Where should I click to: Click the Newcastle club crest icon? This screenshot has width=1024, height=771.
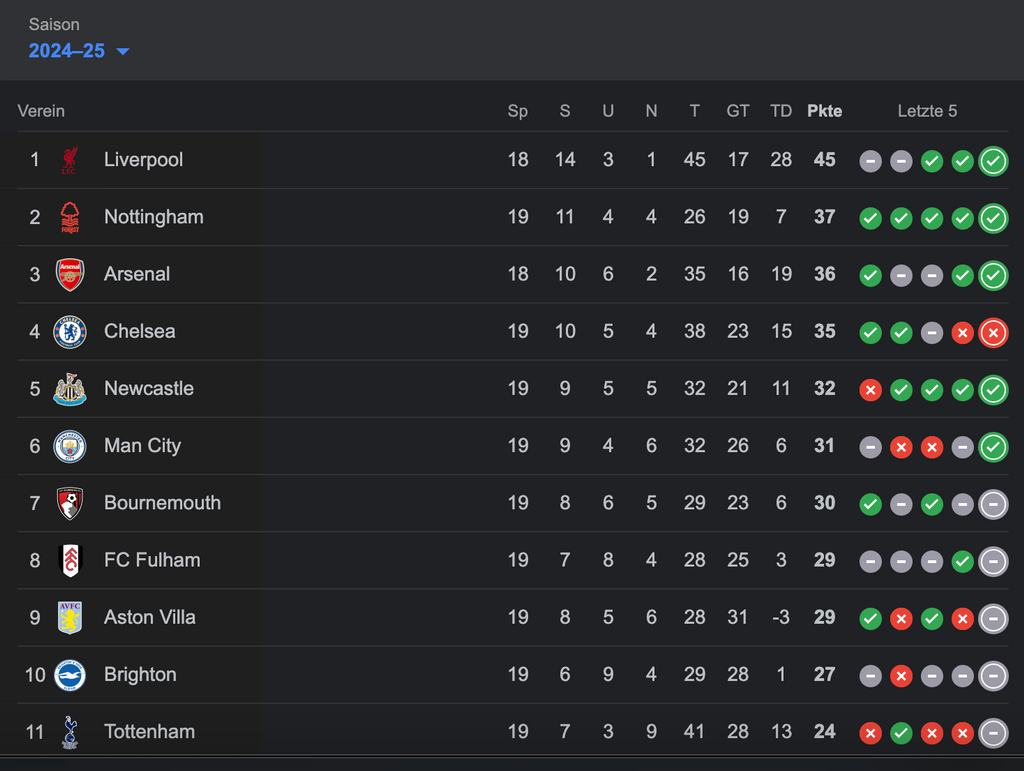[x=69, y=388]
